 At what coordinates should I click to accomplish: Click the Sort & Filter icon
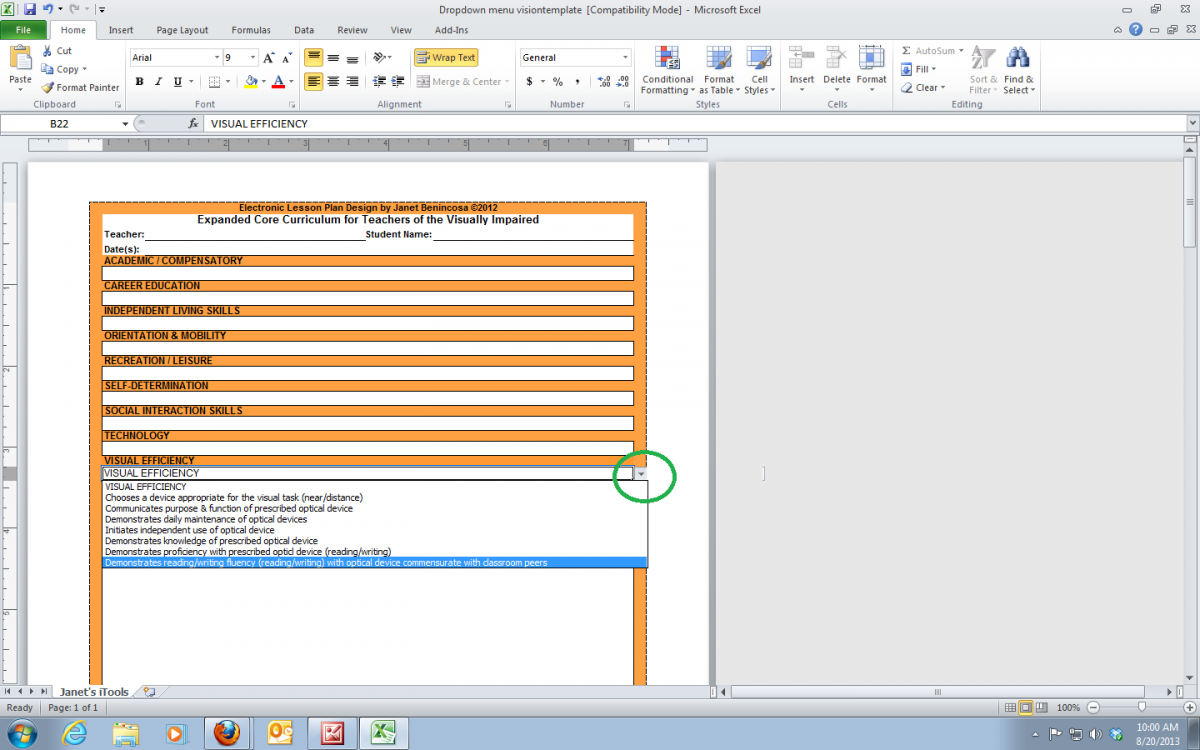pos(981,70)
